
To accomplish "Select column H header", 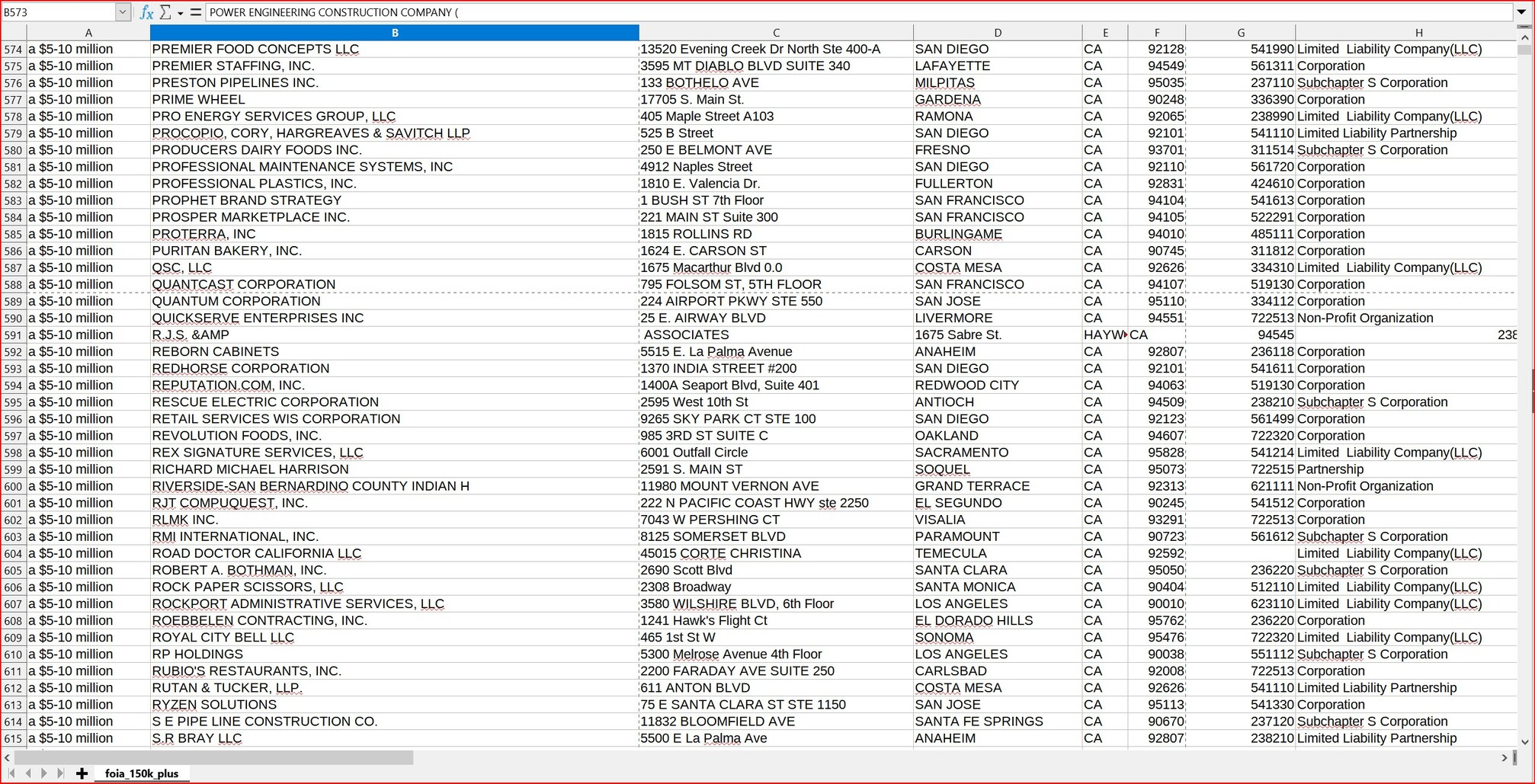I will (x=1418, y=33).
